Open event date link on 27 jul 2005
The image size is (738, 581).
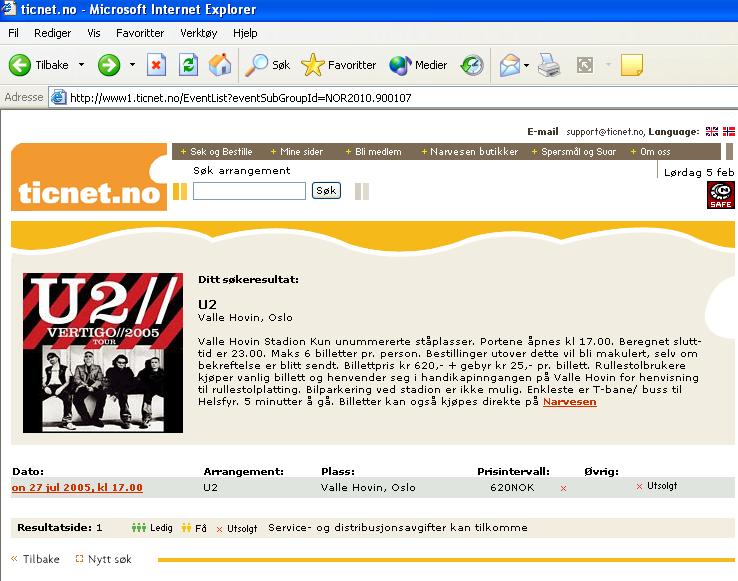pyautogui.click(x=77, y=487)
